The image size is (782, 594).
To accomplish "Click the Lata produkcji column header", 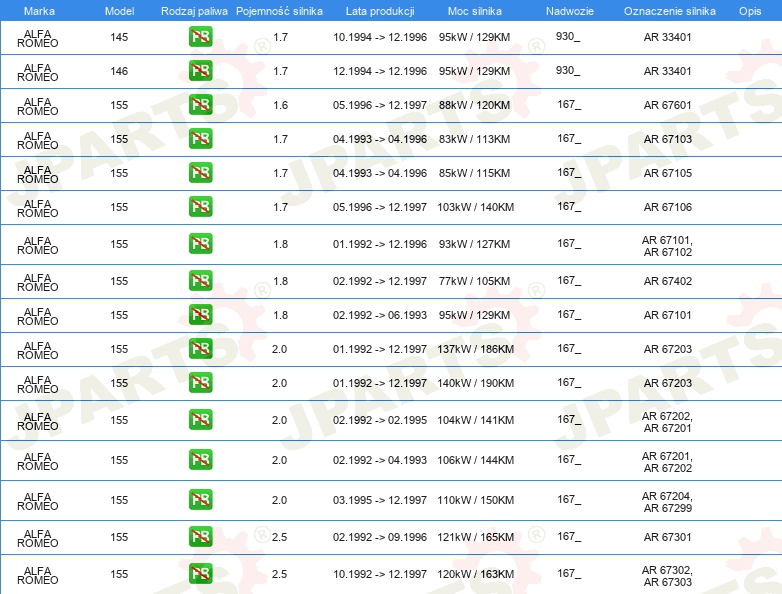I will 380,11.
